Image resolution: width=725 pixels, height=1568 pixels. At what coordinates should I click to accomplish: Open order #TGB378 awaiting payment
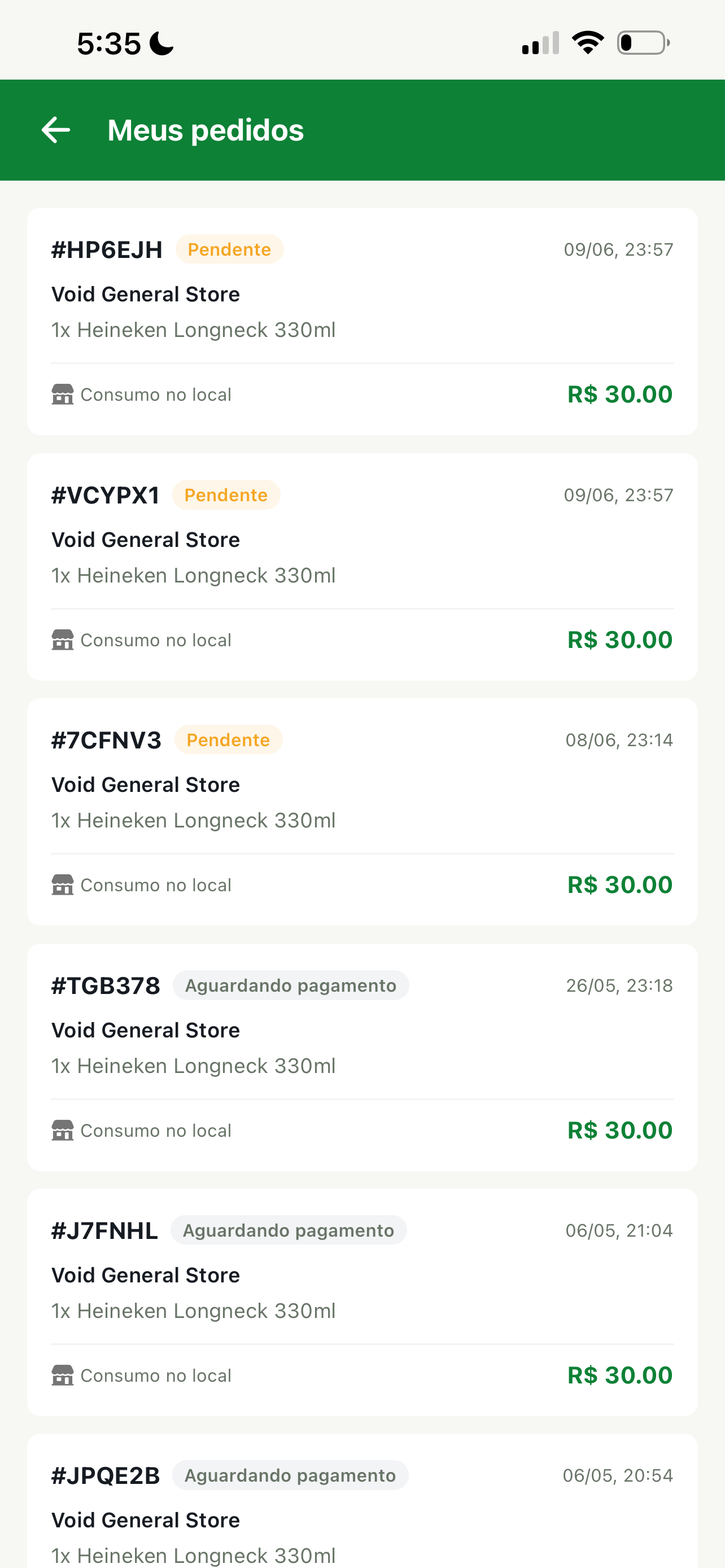pos(362,1057)
